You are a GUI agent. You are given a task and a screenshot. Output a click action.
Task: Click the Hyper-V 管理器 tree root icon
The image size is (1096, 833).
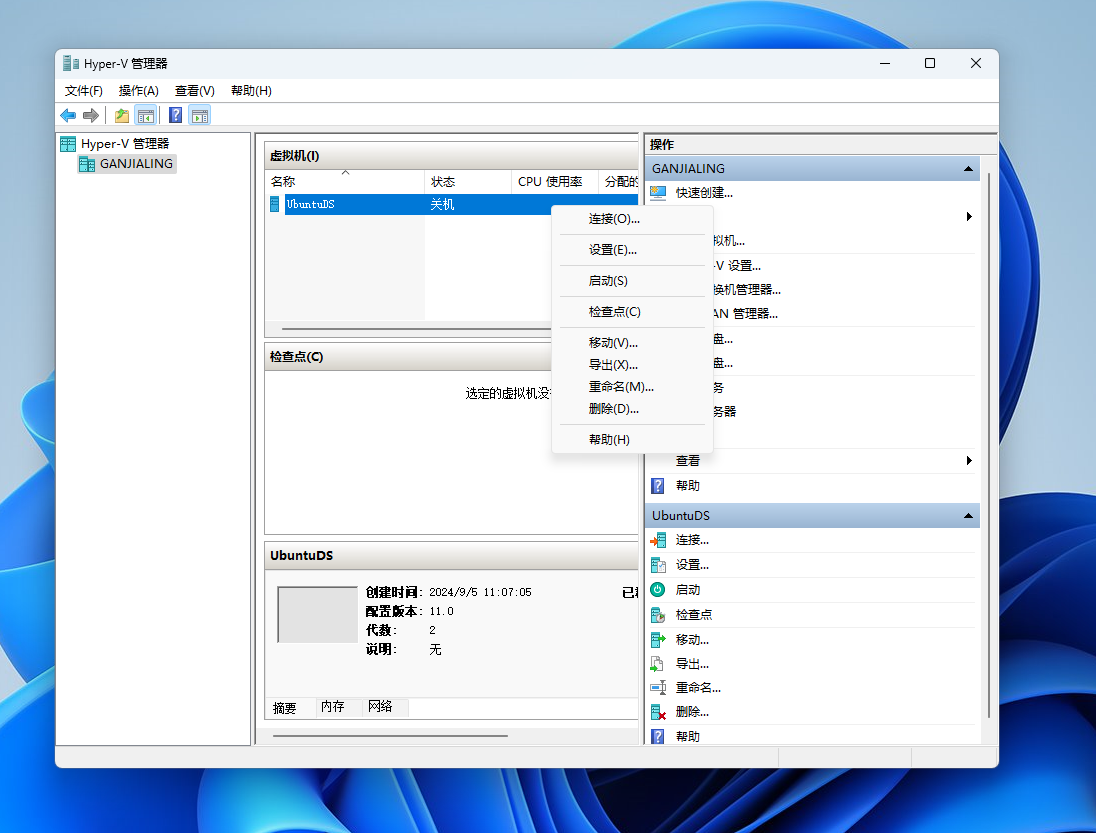68,144
